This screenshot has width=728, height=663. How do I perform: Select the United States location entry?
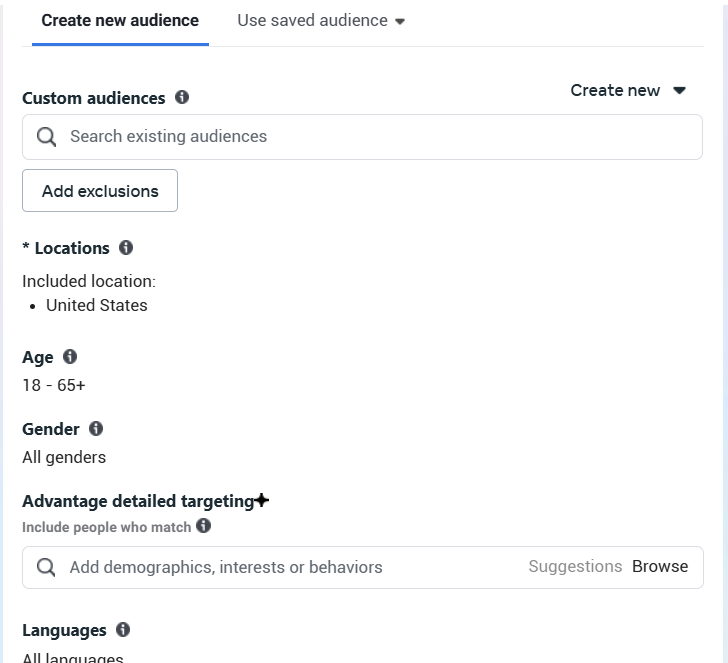[x=97, y=305]
